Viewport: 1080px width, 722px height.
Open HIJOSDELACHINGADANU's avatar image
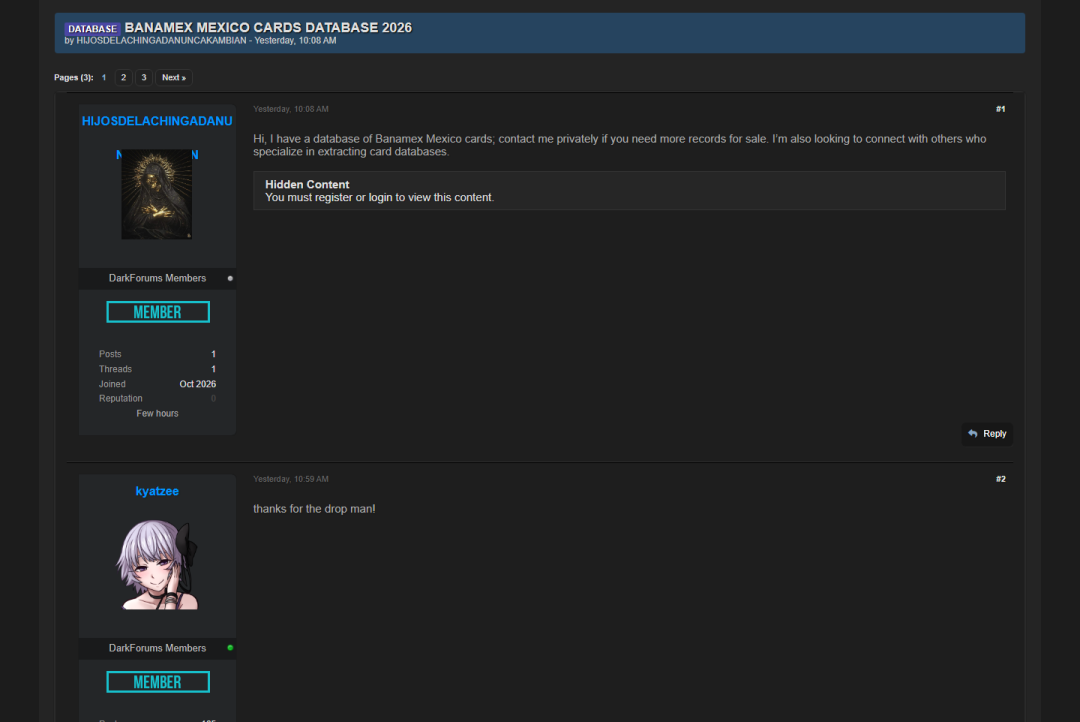[x=157, y=194]
